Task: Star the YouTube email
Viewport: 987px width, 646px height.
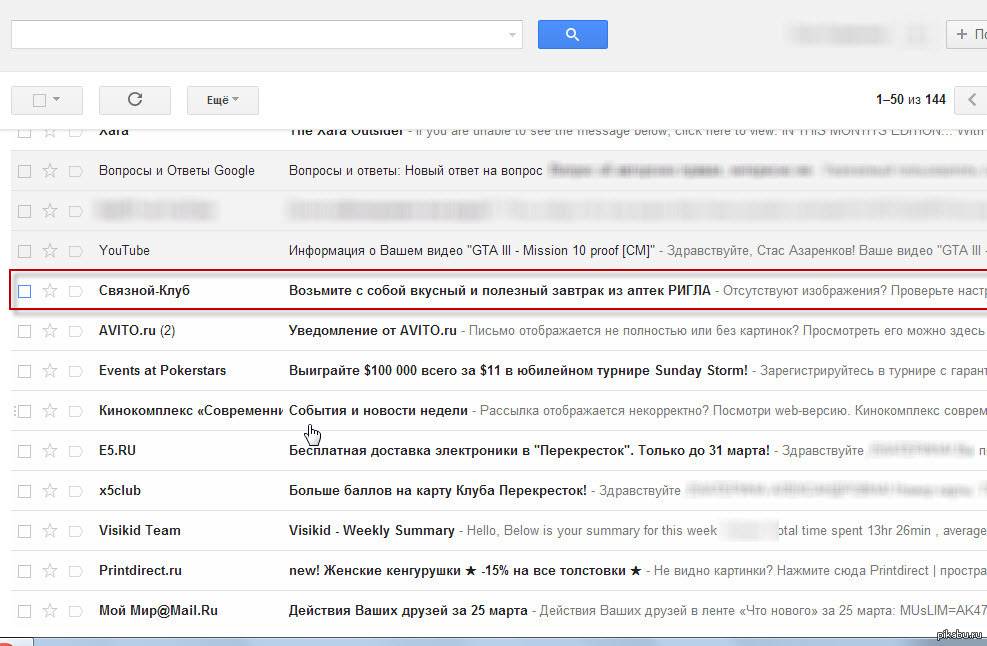Action: [50, 251]
